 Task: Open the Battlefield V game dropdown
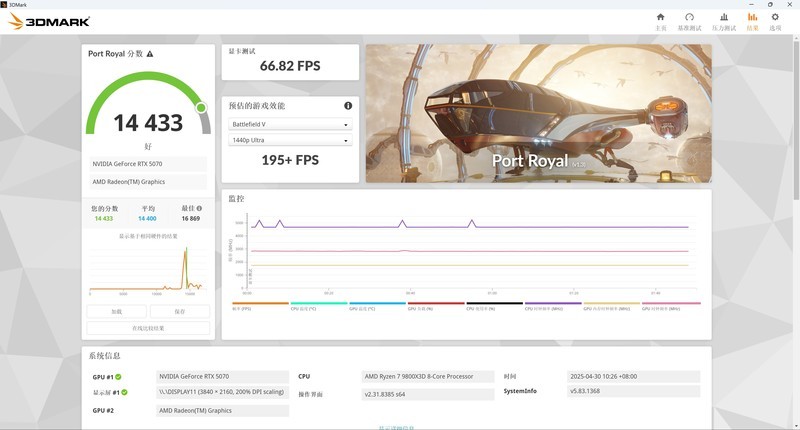(x=290, y=124)
